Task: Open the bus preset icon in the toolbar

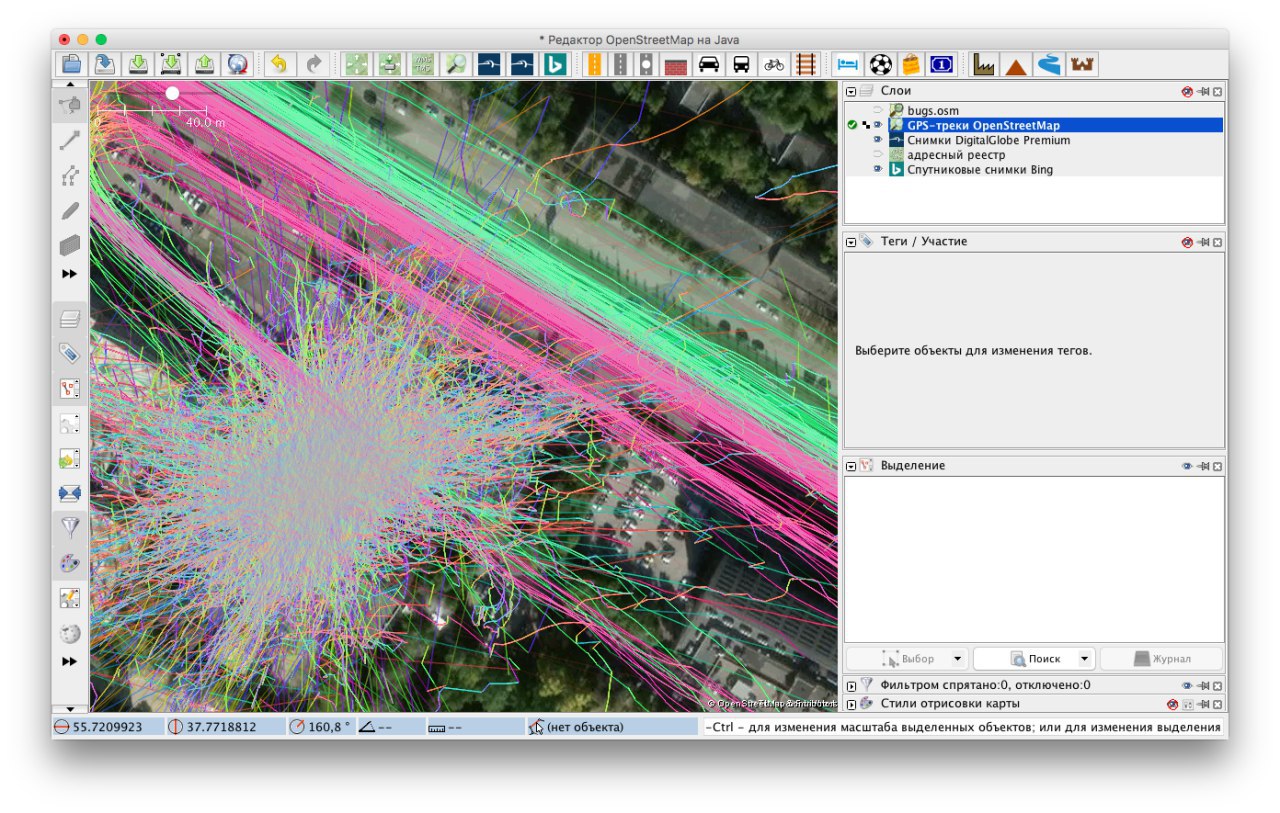Action: pos(741,65)
